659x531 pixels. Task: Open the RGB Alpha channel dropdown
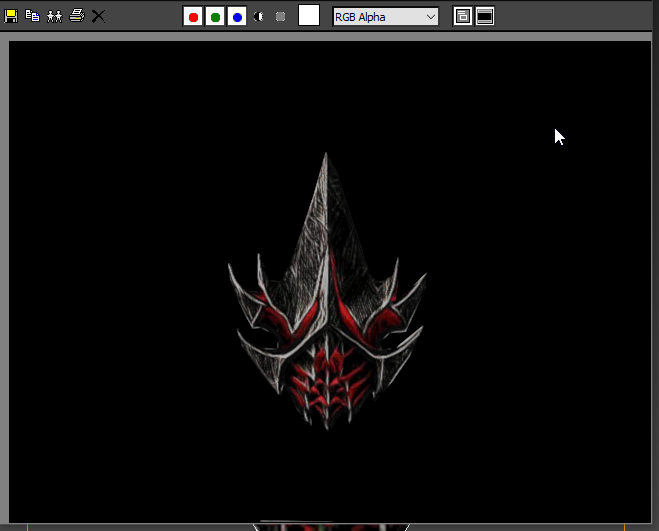(x=385, y=17)
